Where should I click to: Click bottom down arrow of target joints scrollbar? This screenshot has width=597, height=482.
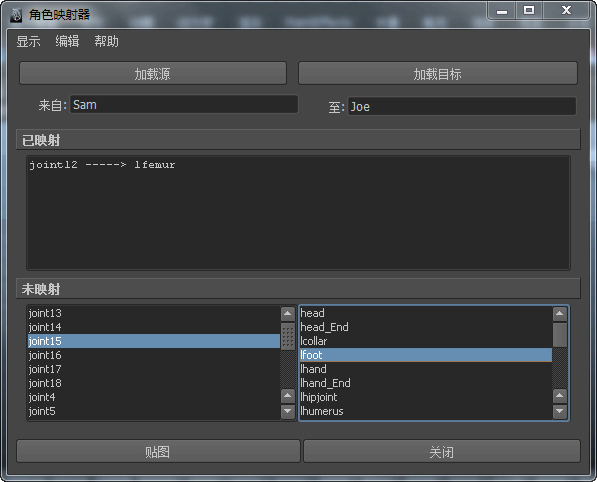[559, 411]
